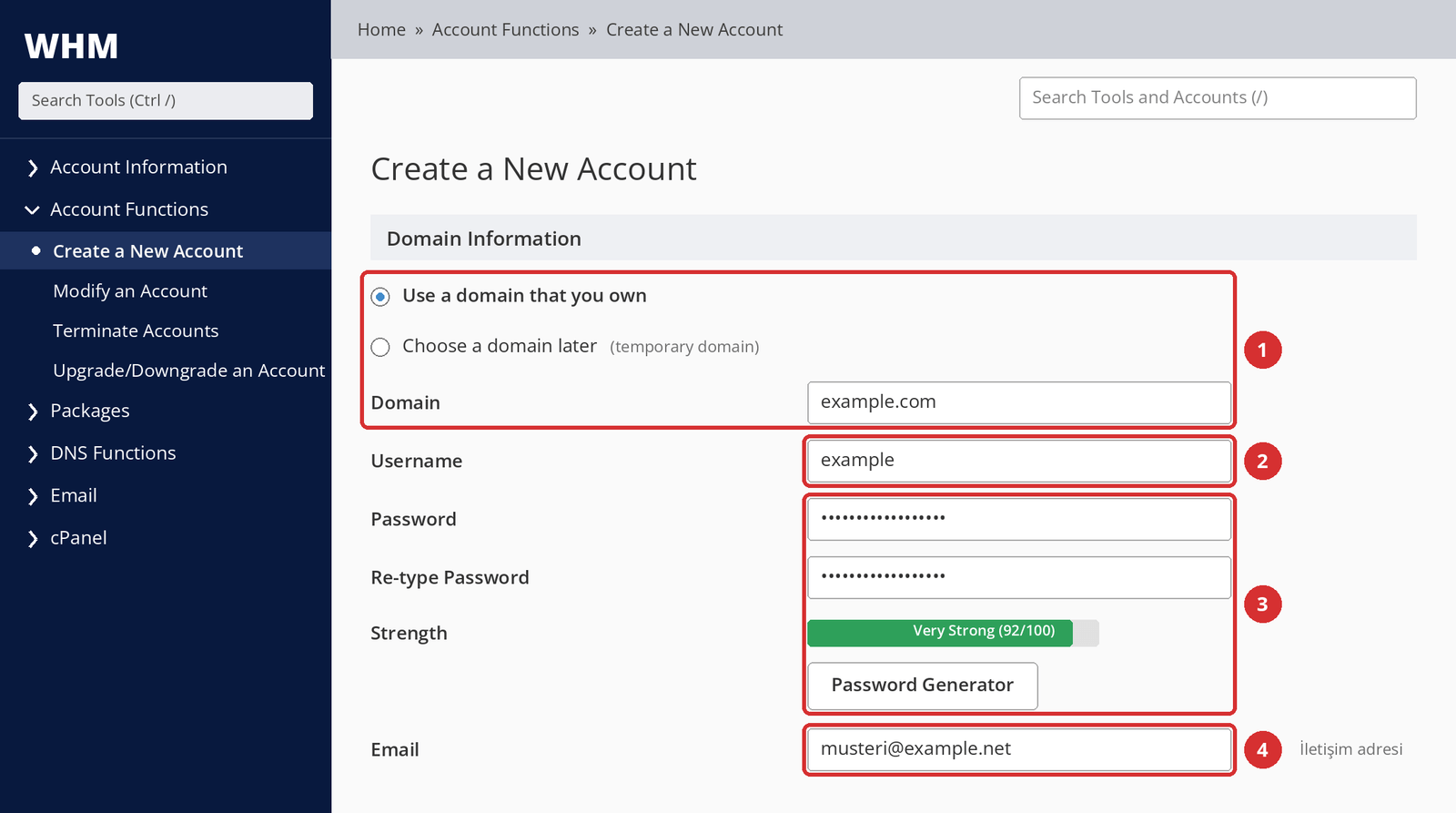
Task: Collapse Account Functions section
Action: pos(117,210)
